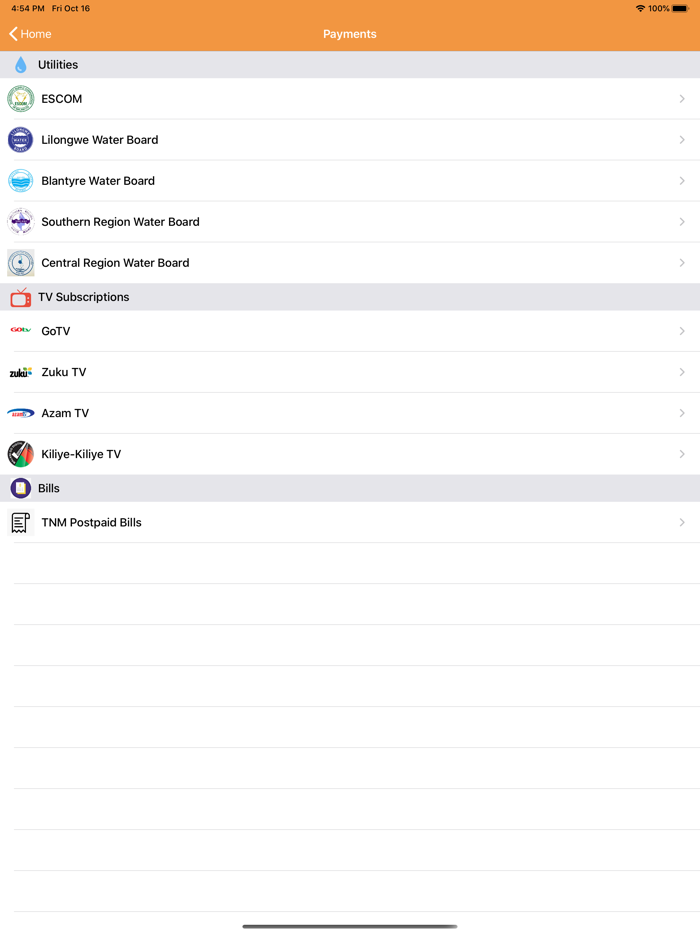Viewport: 700px width, 934px height.
Task: Select the Kiliye-Kiliye TV logo
Action: pyautogui.click(x=20, y=454)
